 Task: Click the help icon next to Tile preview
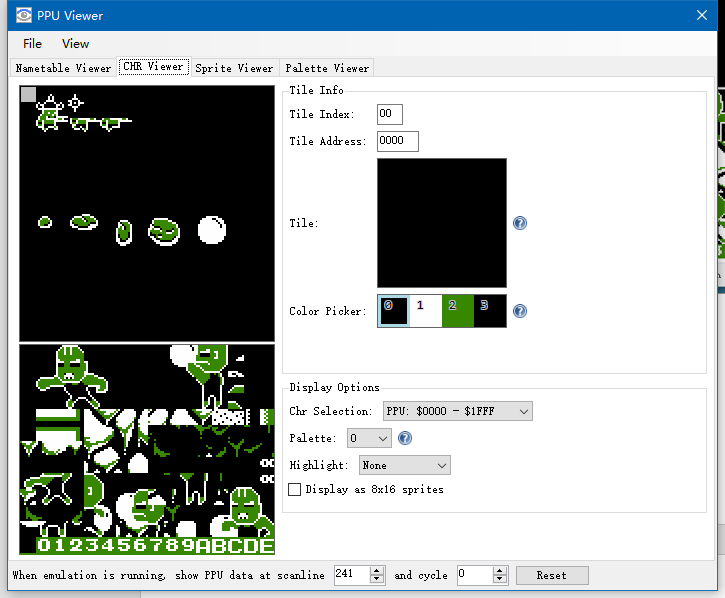(x=520, y=223)
